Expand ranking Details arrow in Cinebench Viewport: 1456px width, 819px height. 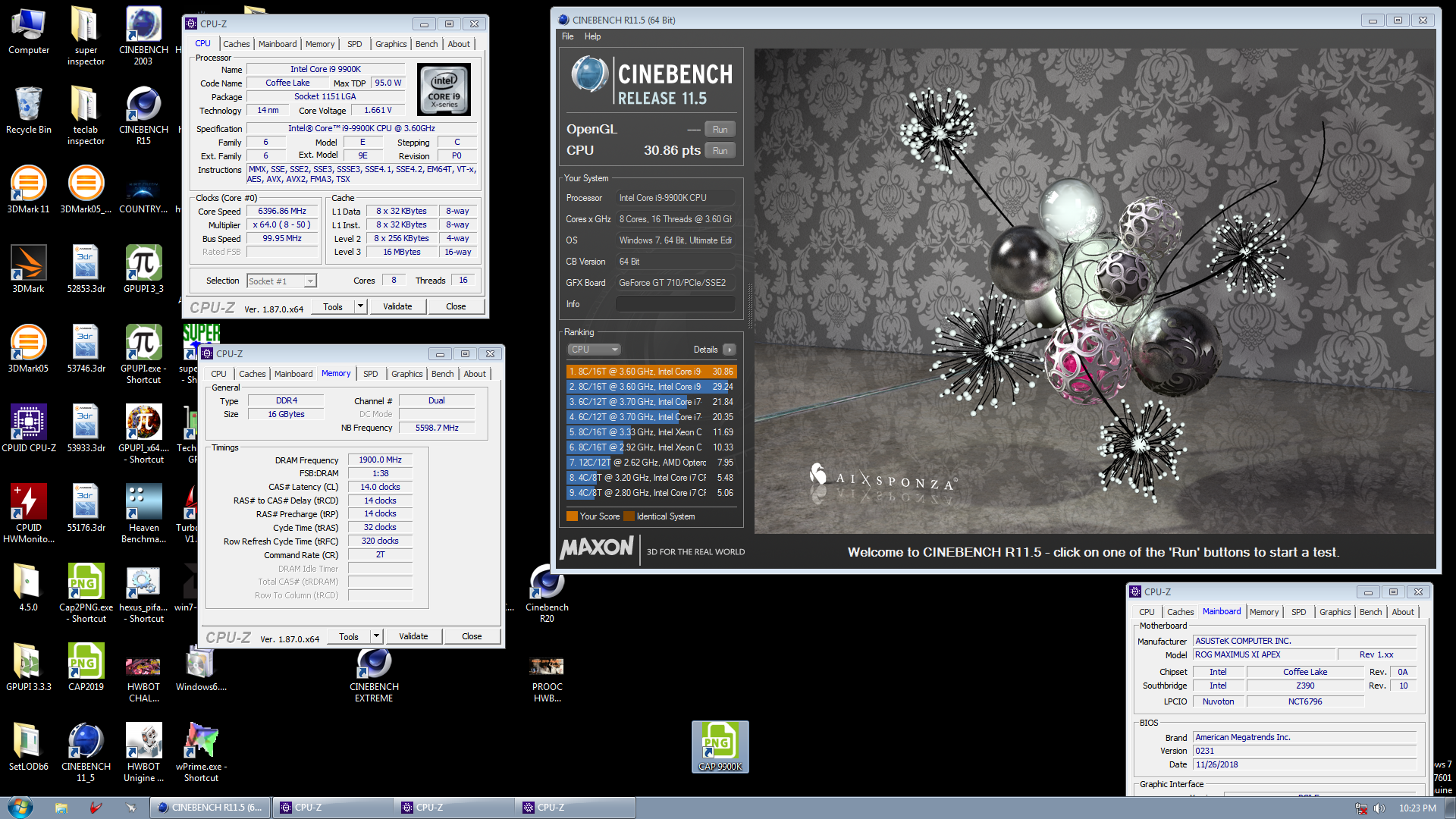tap(729, 350)
